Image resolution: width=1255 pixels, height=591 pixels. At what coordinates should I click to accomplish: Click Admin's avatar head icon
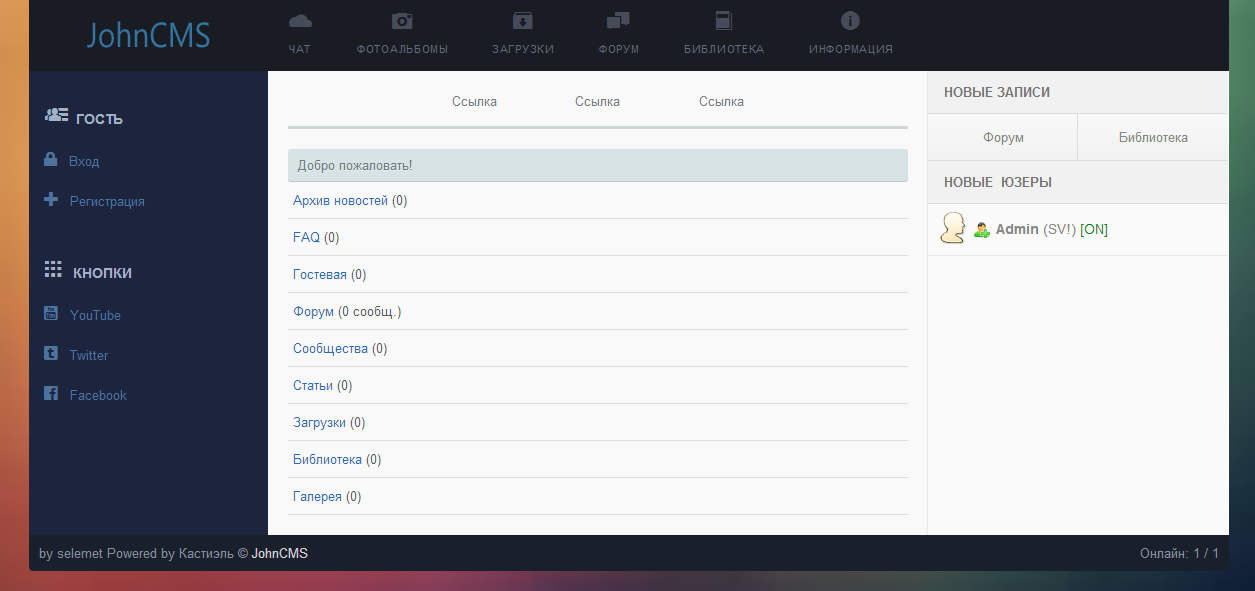tap(953, 228)
